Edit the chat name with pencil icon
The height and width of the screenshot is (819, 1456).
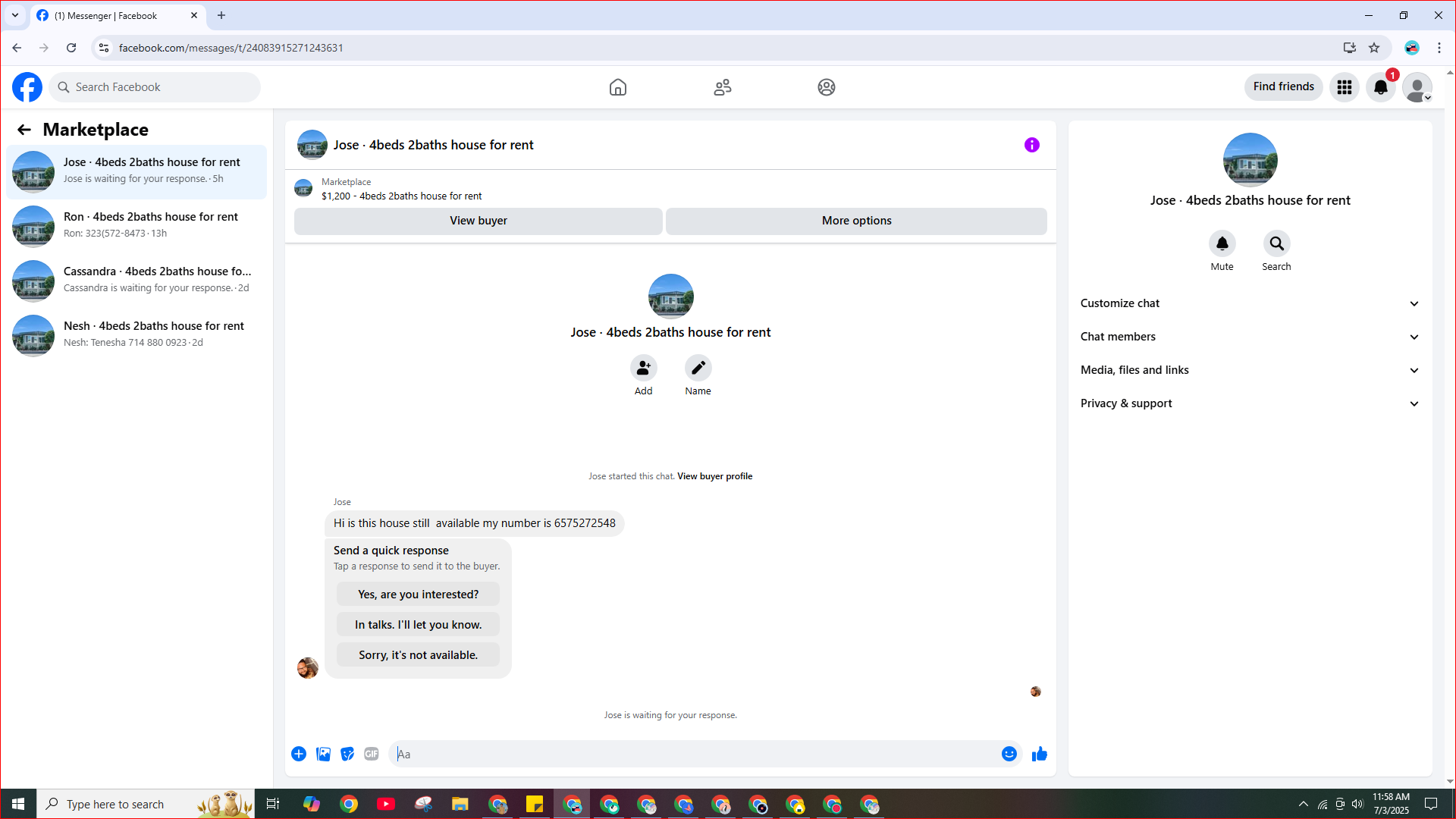click(698, 368)
